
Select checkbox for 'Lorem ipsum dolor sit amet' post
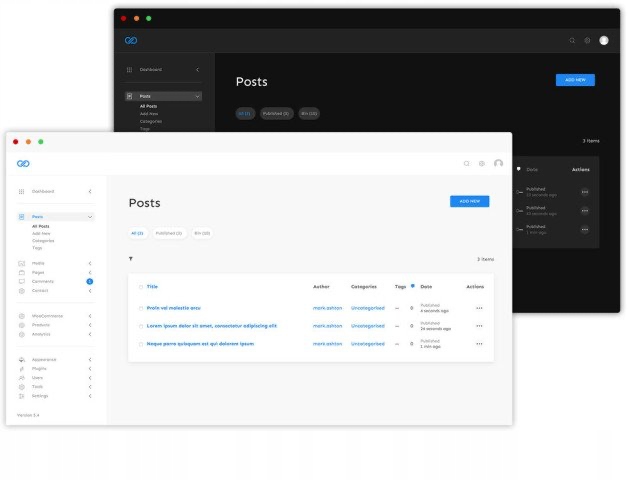pos(141,326)
